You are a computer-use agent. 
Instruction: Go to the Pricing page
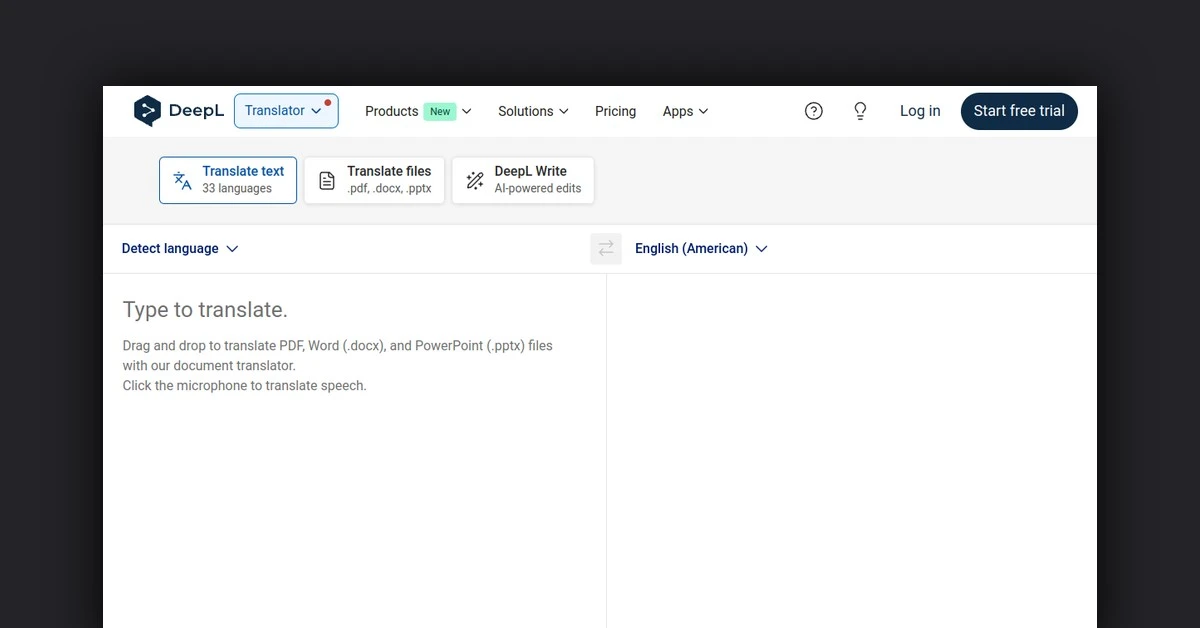[x=615, y=111]
